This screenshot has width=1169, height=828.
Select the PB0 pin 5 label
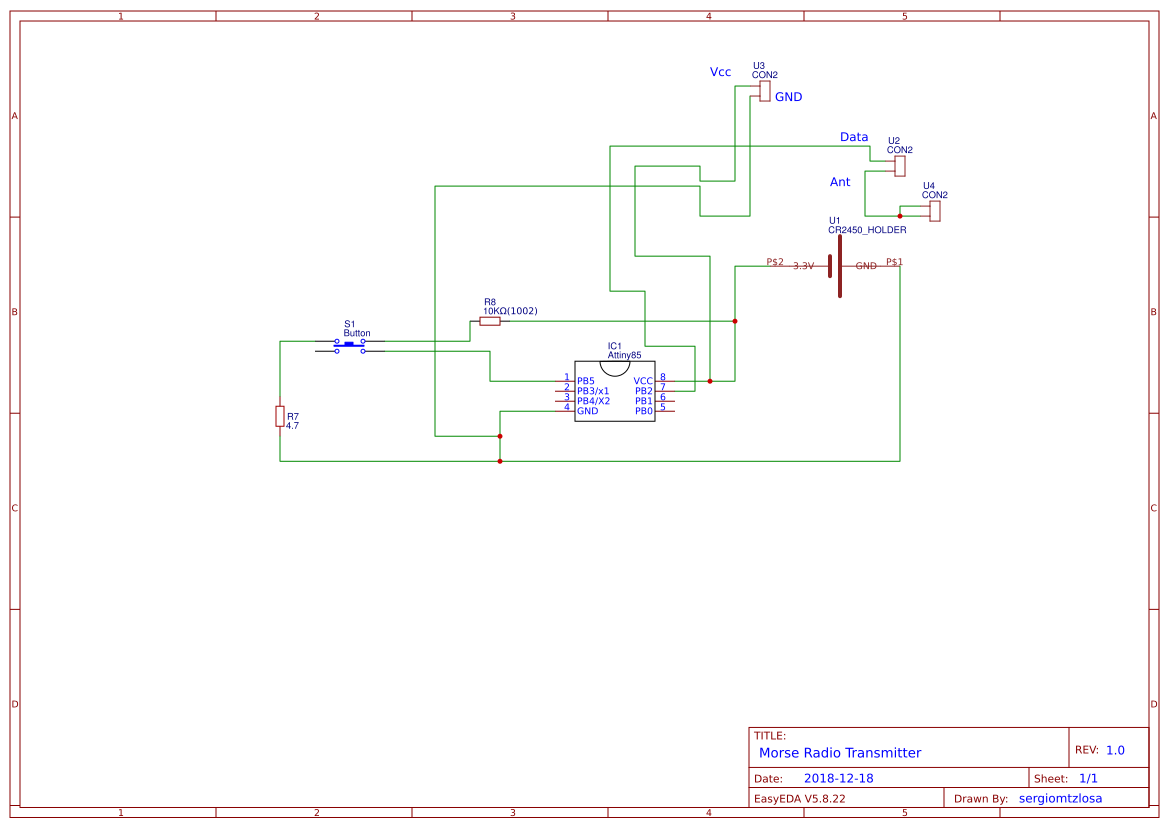[644, 411]
